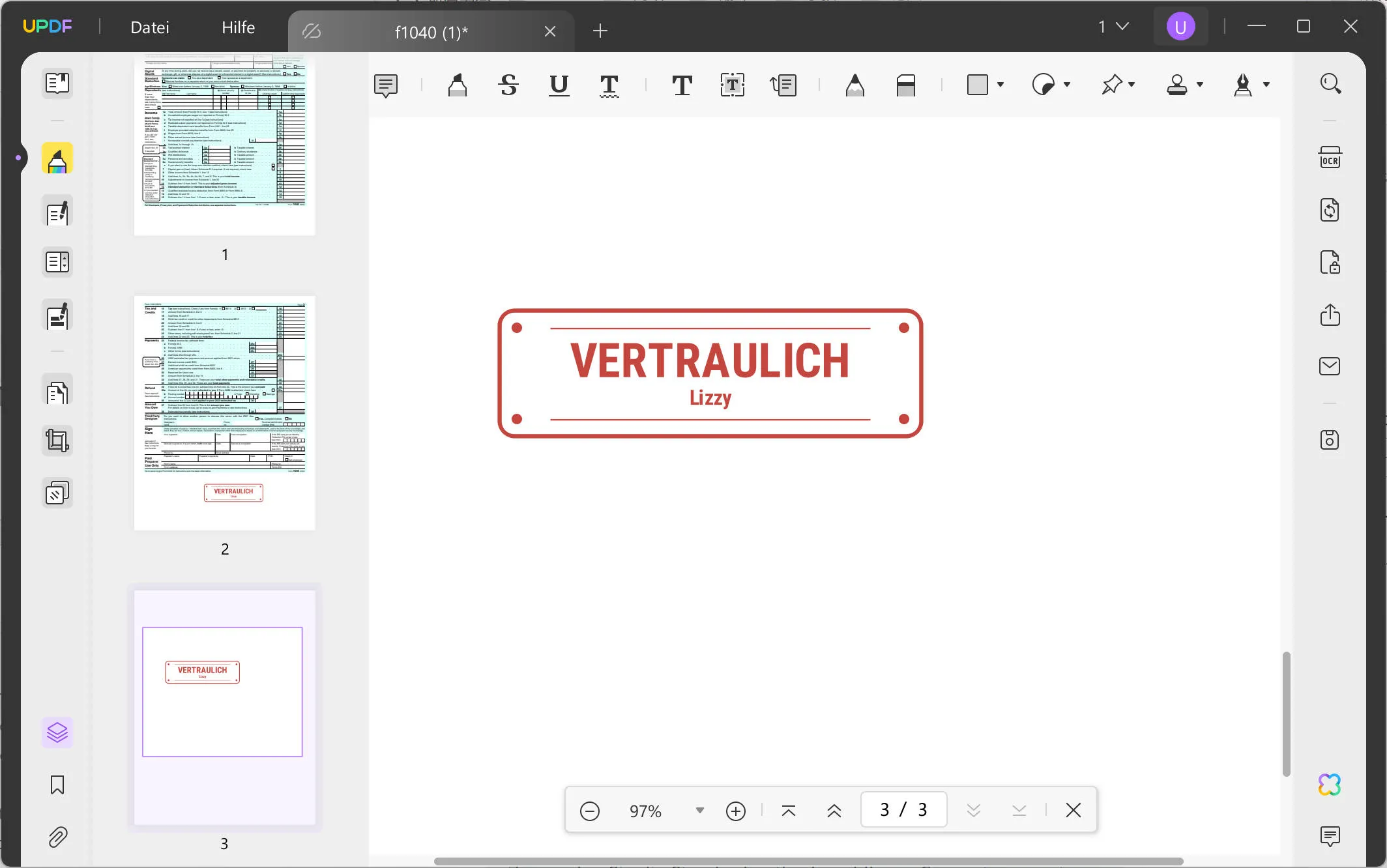The width and height of the screenshot is (1387, 868).
Task: Select the eraser tool
Action: tap(906, 85)
